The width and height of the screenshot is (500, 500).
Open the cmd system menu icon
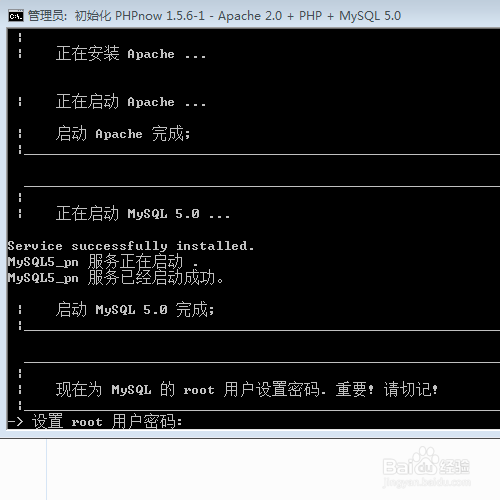coord(16,16)
